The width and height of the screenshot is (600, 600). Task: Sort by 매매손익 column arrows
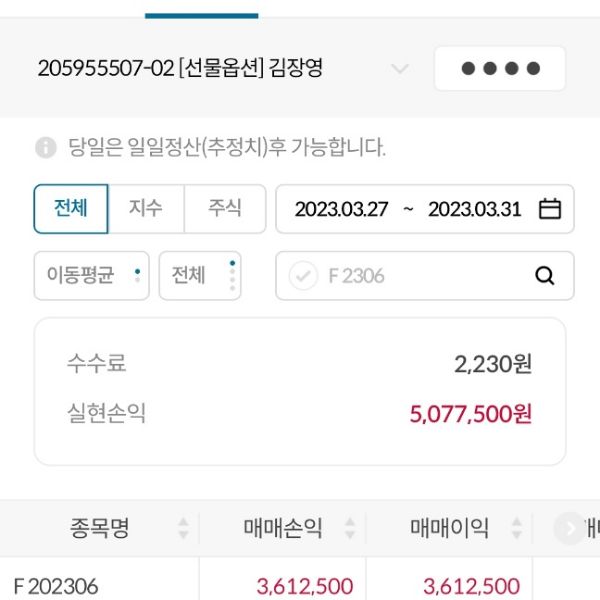pyautogui.click(x=350, y=528)
